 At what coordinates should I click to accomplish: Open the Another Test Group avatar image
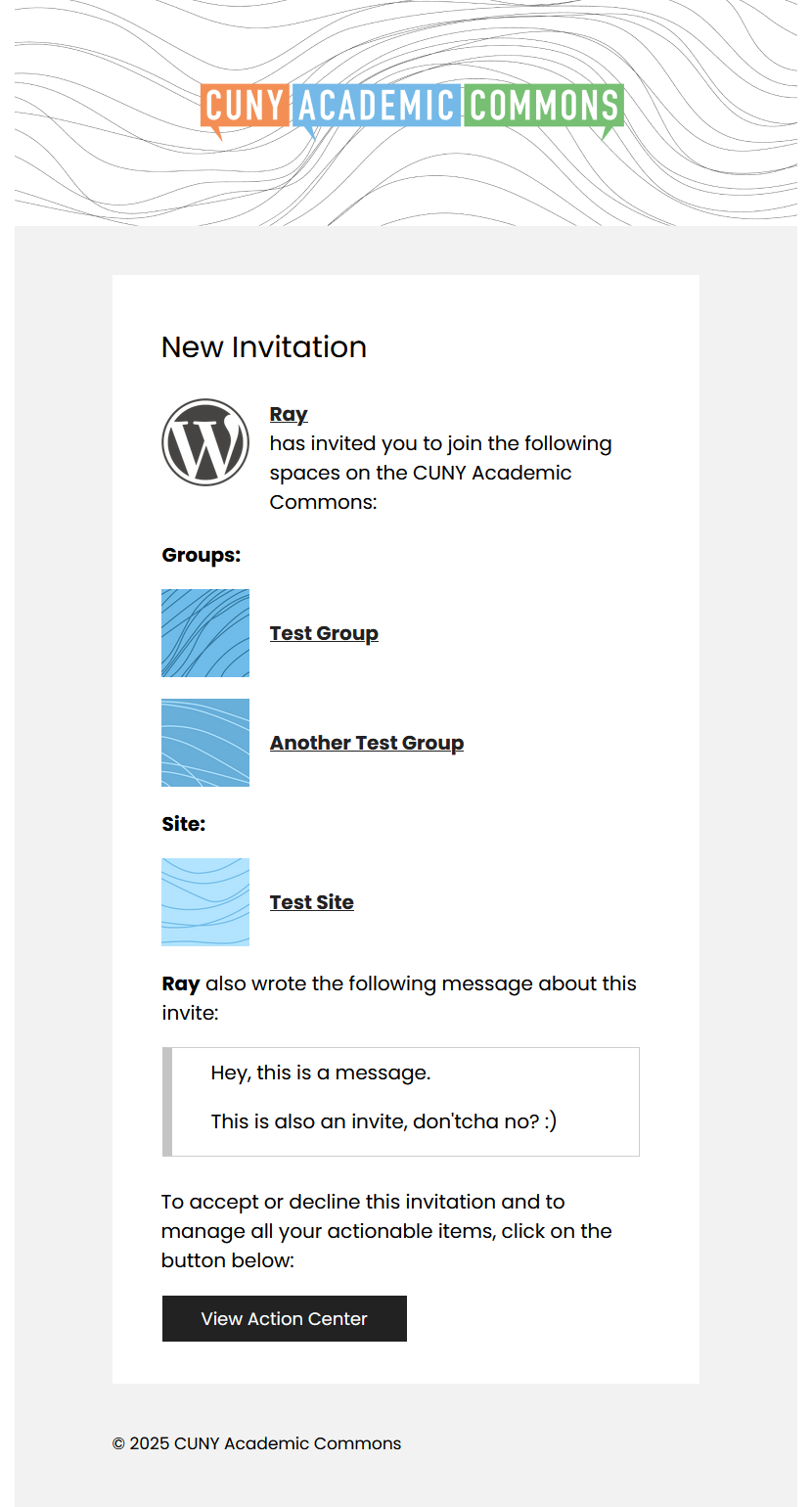click(205, 743)
